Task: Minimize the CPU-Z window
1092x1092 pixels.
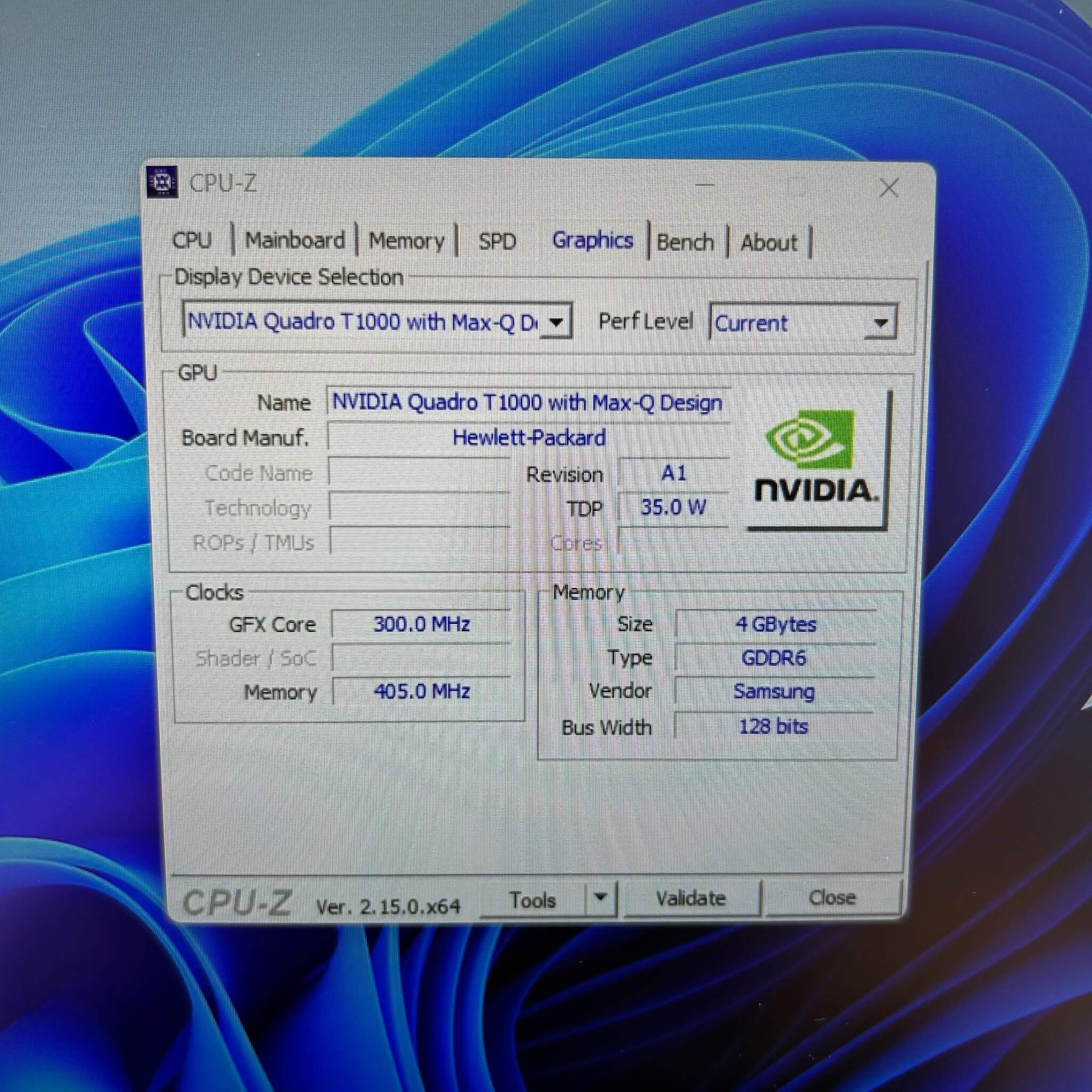Action: click(705, 185)
